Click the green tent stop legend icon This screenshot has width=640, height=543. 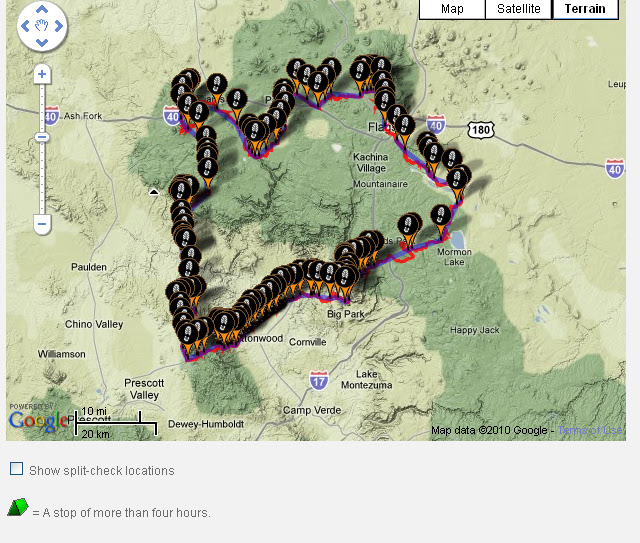point(18,507)
